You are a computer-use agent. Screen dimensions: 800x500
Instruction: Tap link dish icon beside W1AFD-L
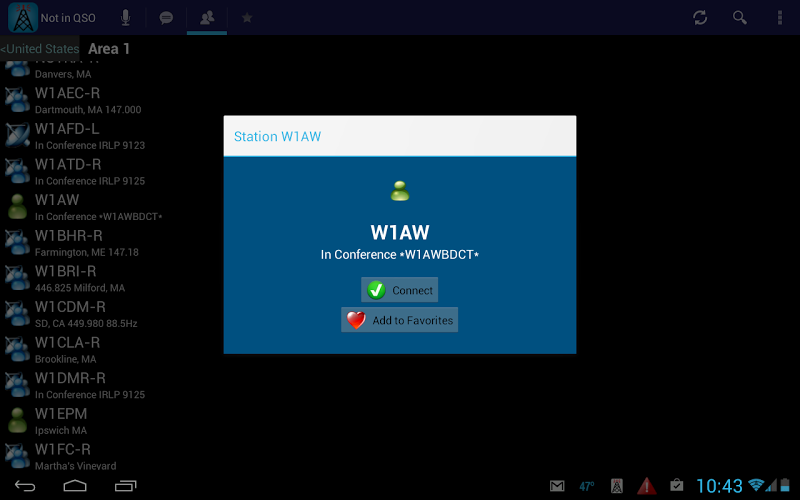[17, 135]
